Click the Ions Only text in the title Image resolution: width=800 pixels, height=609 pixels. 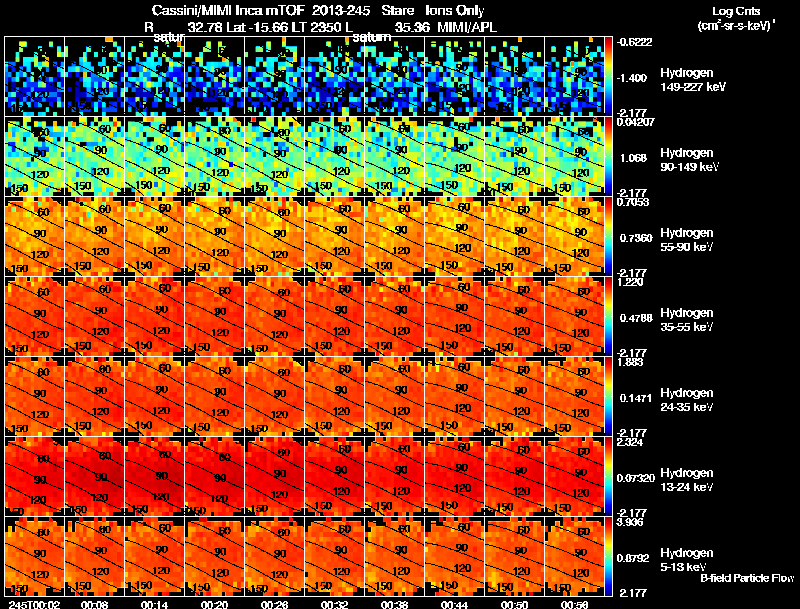tap(455, 10)
